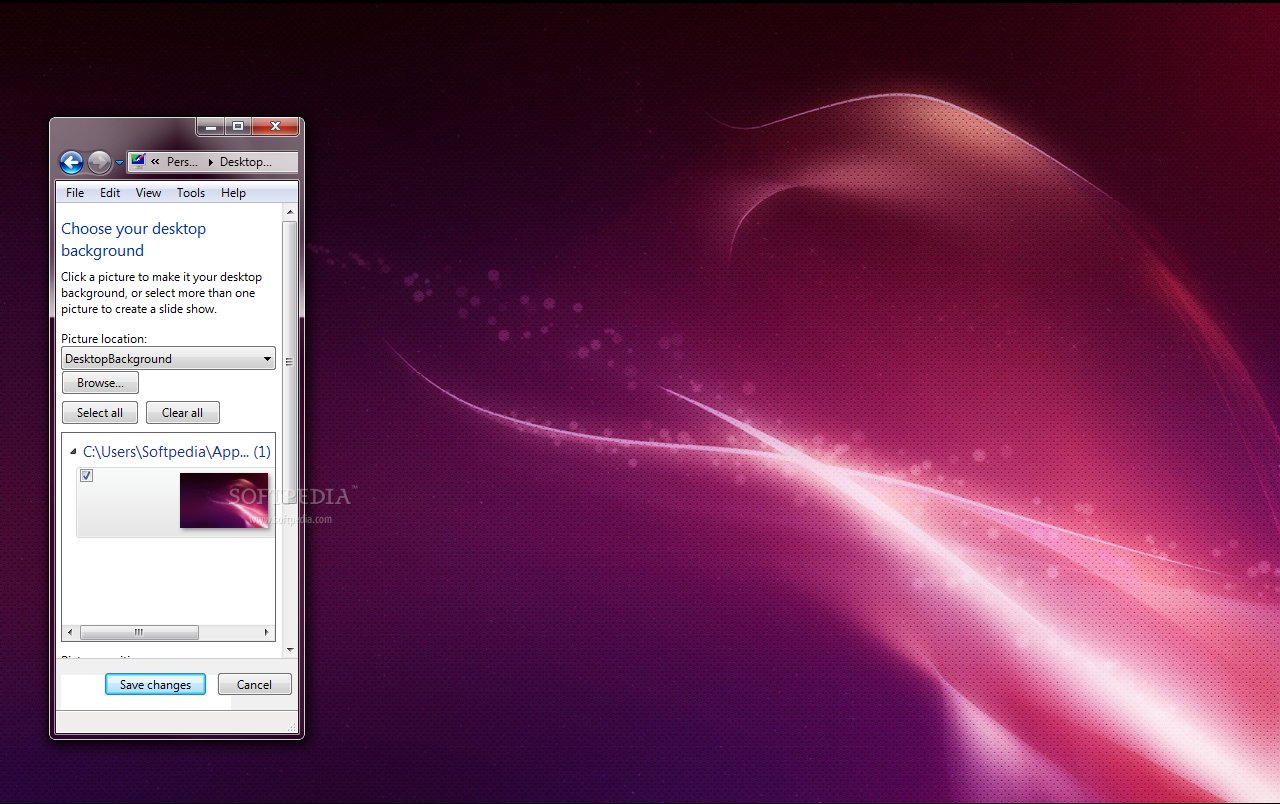This screenshot has width=1280, height=804.
Task: Maximize the Desktop Background window
Action: pyautogui.click(x=238, y=127)
